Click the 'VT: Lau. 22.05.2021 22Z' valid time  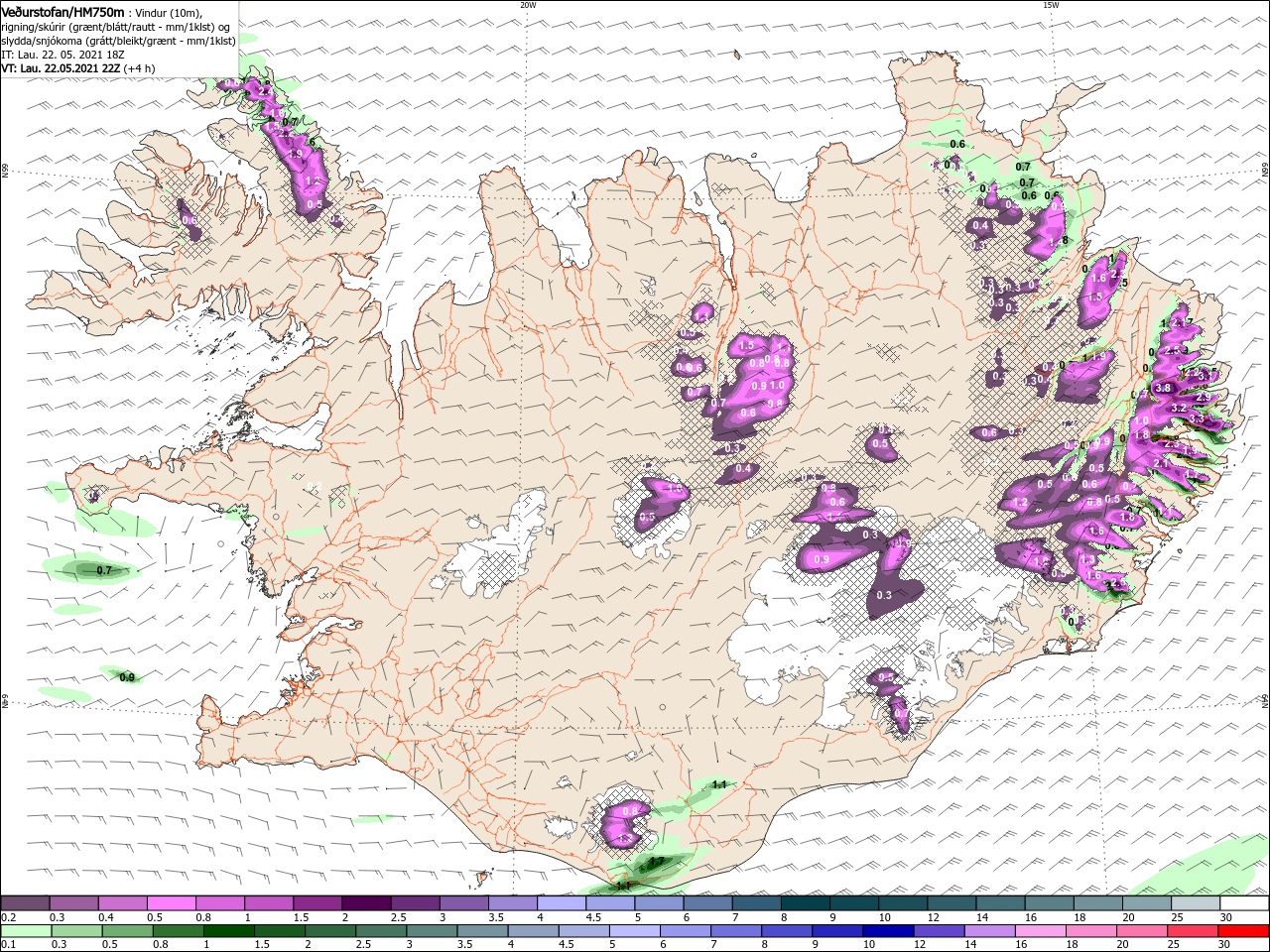(62, 68)
